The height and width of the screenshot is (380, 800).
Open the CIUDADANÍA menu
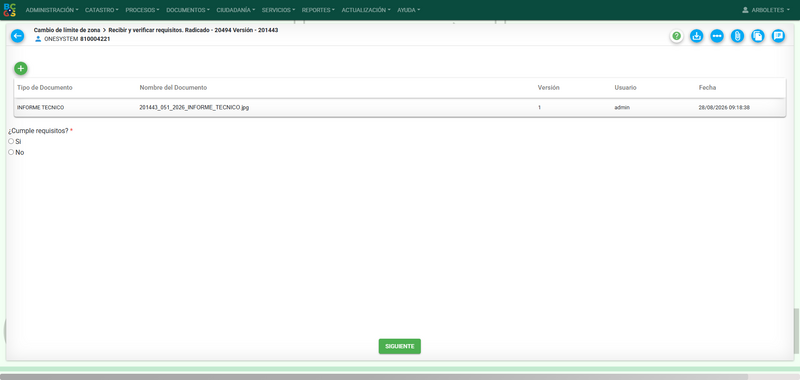tap(236, 10)
